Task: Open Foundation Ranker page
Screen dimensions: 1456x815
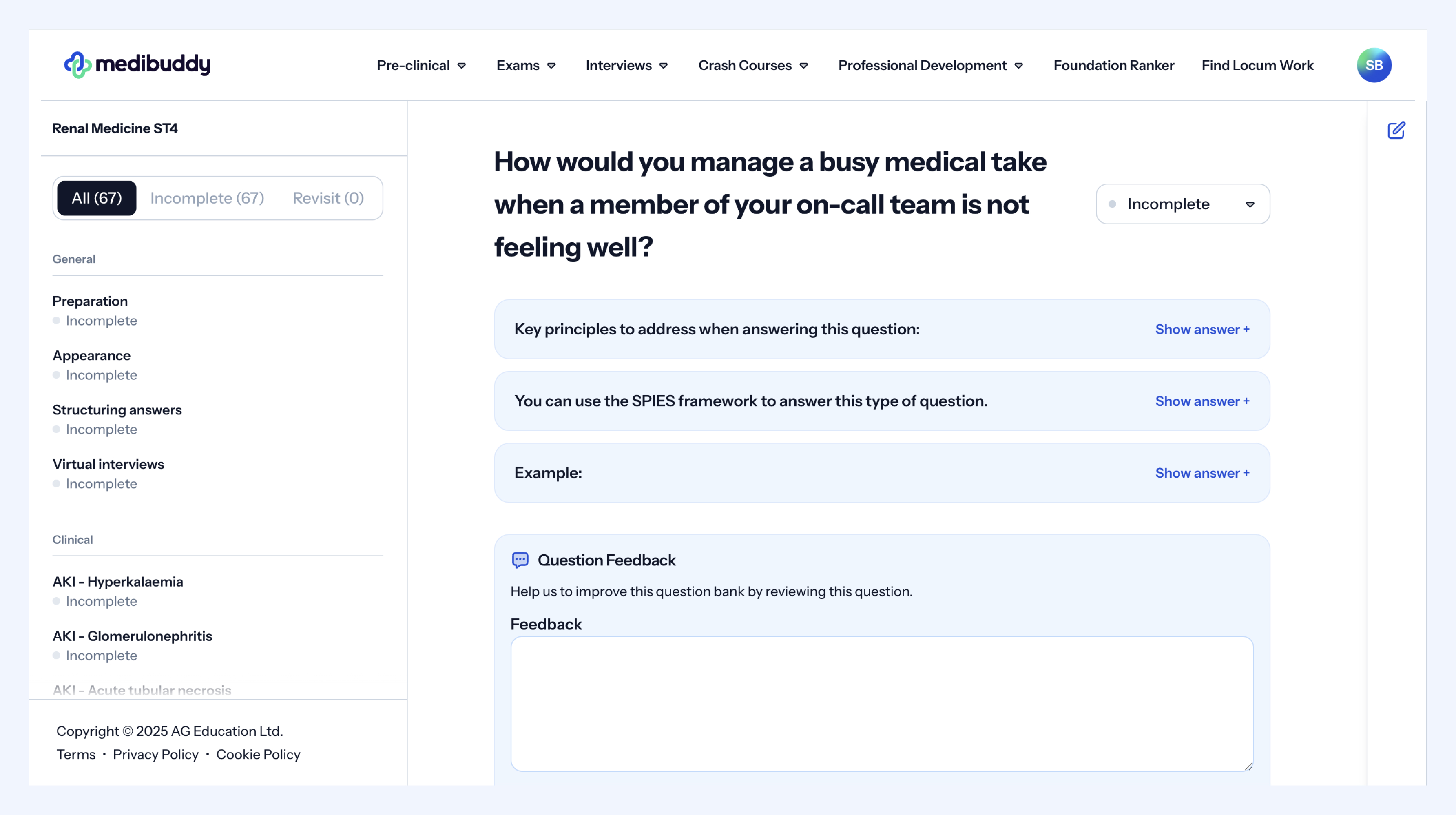Action: tap(1113, 66)
